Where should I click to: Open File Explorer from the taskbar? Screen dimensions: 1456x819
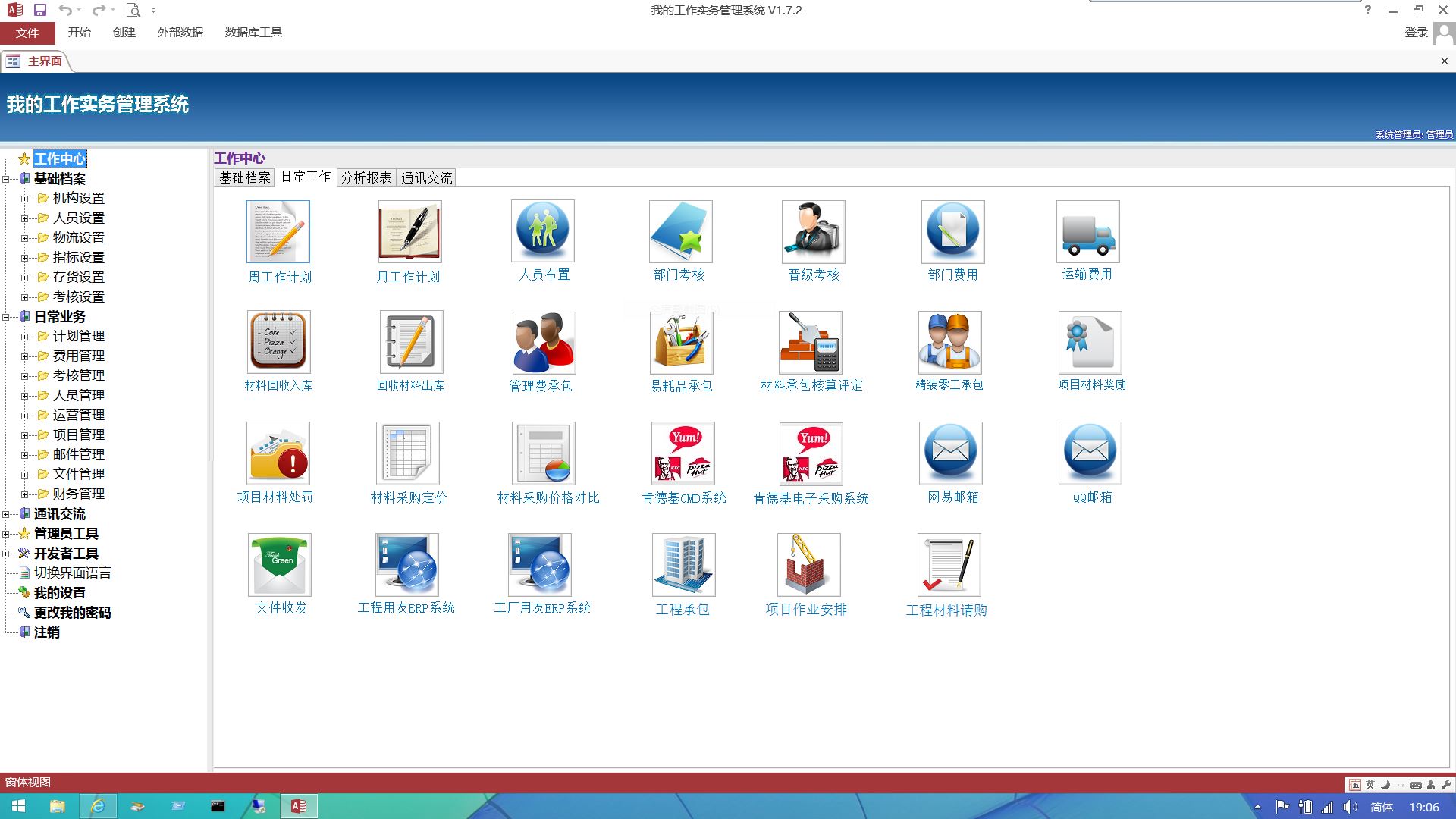pyautogui.click(x=58, y=806)
